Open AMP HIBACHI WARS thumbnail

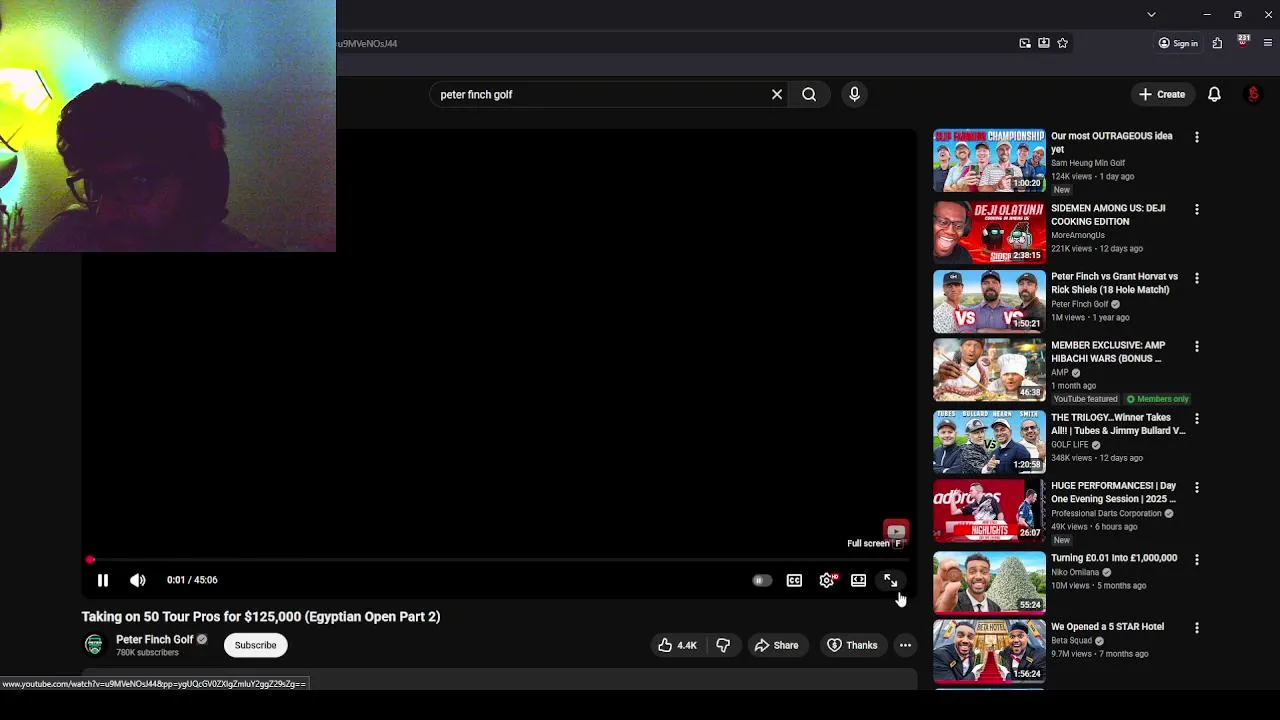coord(989,369)
